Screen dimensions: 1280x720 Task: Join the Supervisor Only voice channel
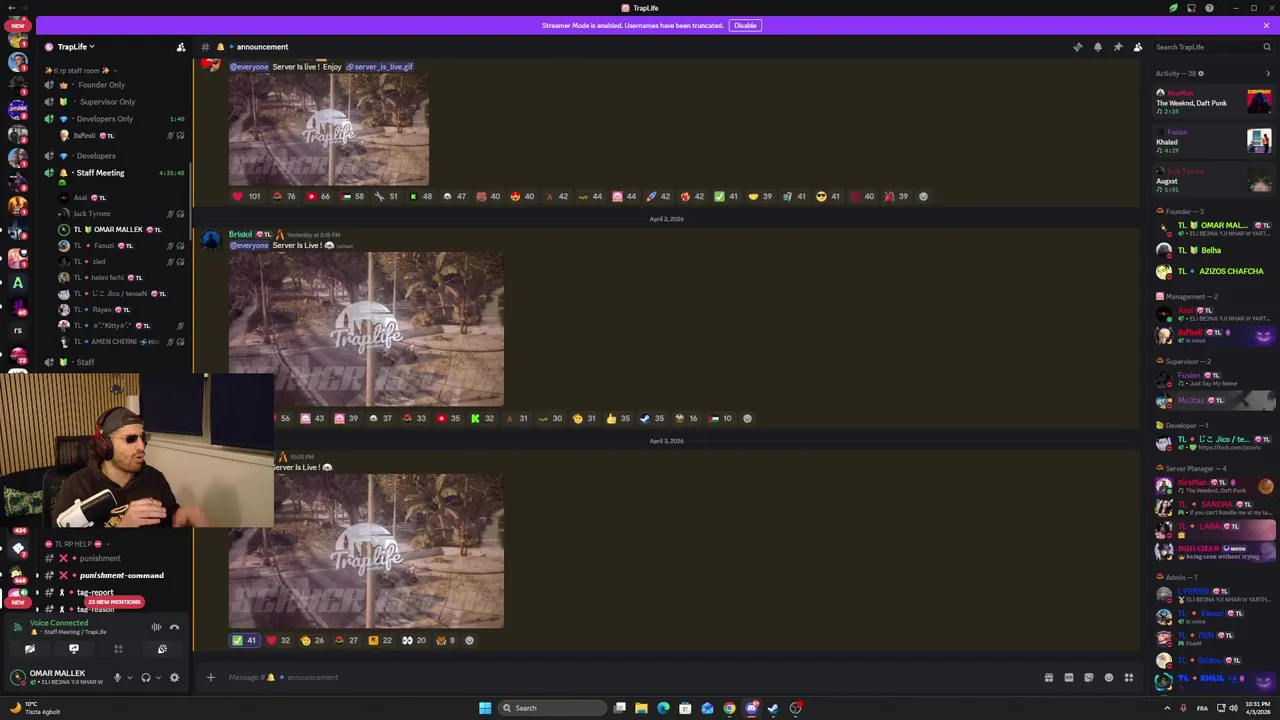pos(105,102)
